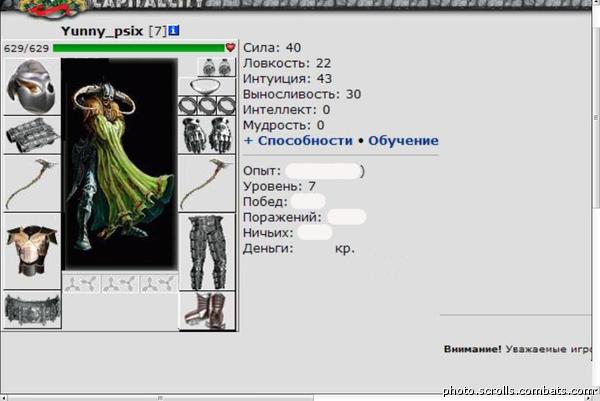Click the Выносливость: 30 stat

click(x=302, y=94)
